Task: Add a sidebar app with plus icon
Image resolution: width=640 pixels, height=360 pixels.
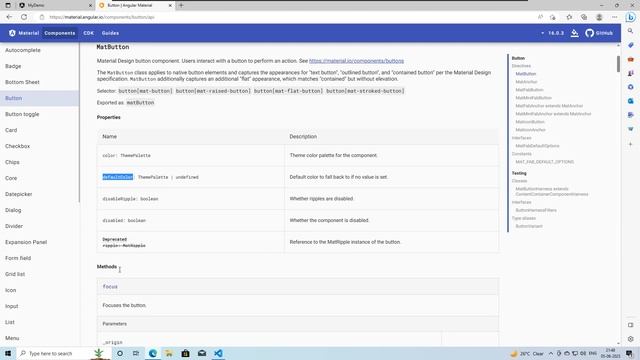Action: tap(631, 144)
